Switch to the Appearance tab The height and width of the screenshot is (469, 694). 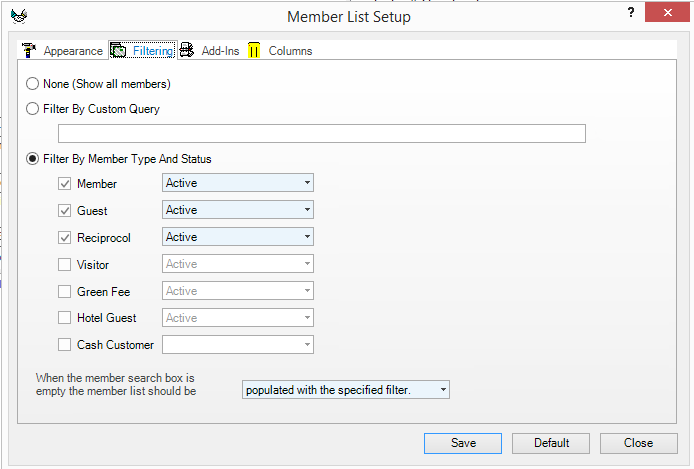pos(72,51)
